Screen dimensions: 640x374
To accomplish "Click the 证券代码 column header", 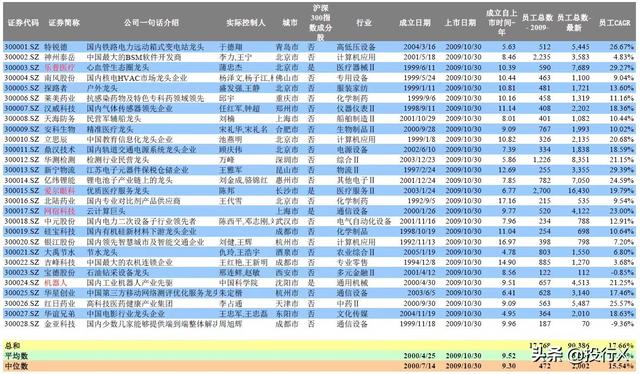I will click(23, 23).
